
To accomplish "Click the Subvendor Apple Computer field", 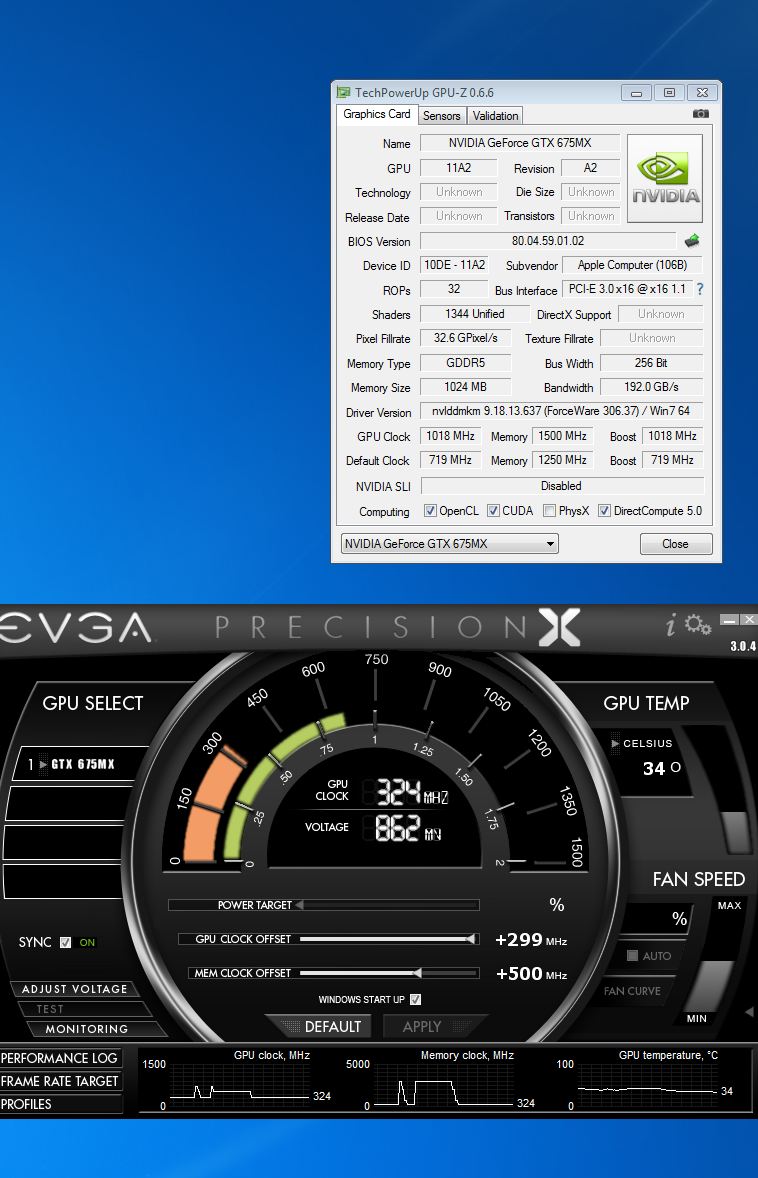I will 633,264.
